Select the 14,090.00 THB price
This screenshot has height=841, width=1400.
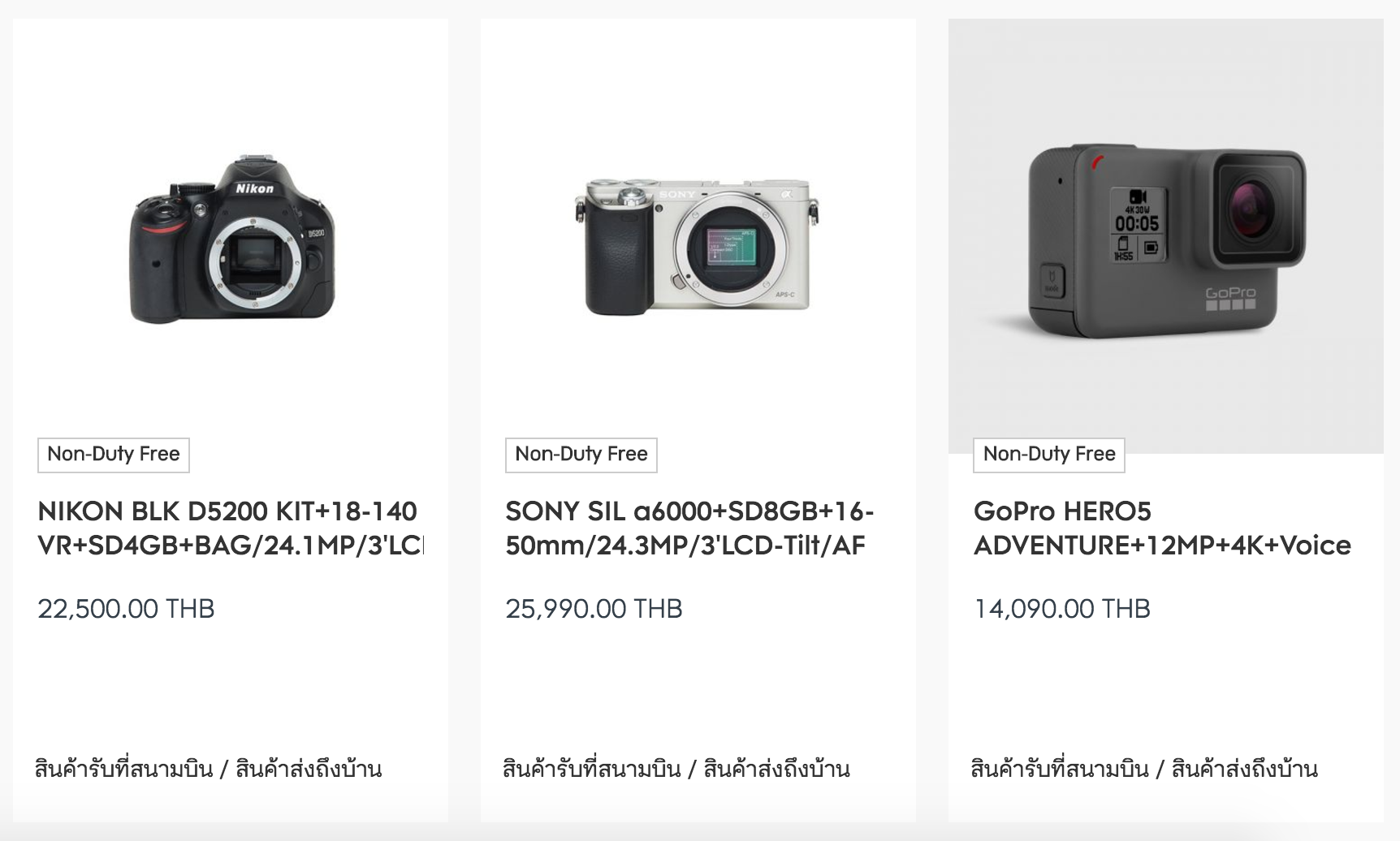click(x=1062, y=609)
